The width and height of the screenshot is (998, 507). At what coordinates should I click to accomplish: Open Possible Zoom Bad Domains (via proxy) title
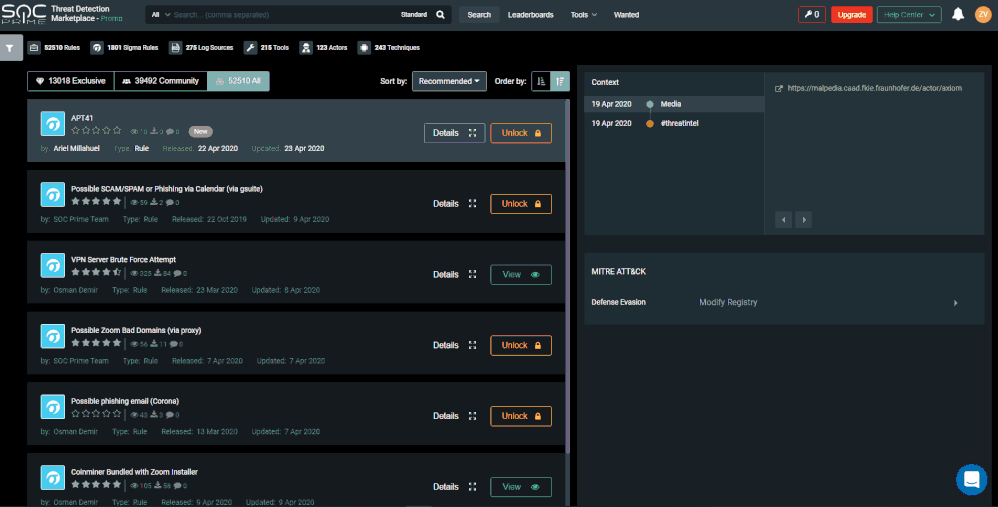(136, 330)
